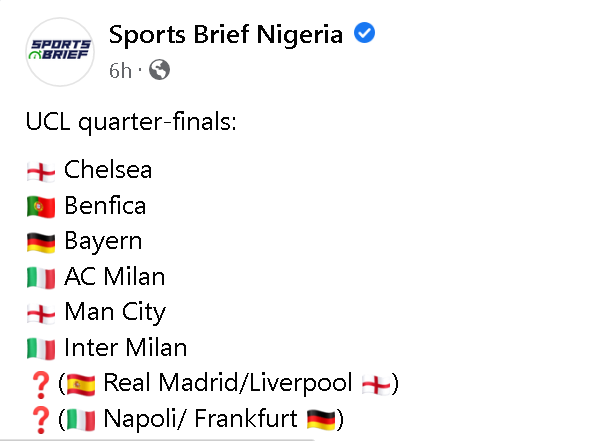Click the Portugal flag beside Benfica

pyautogui.click(x=41, y=207)
